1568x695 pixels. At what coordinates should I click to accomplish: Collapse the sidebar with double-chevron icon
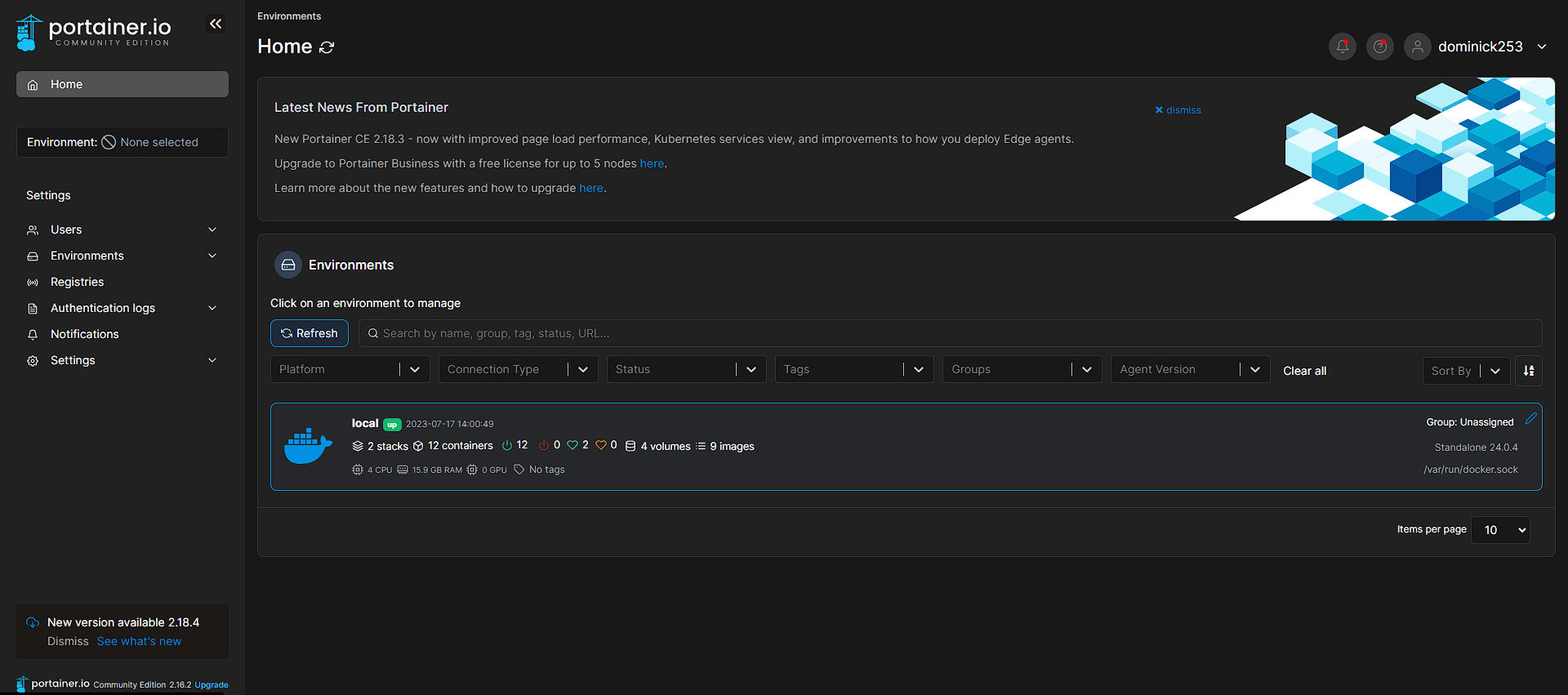coord(216,24)
